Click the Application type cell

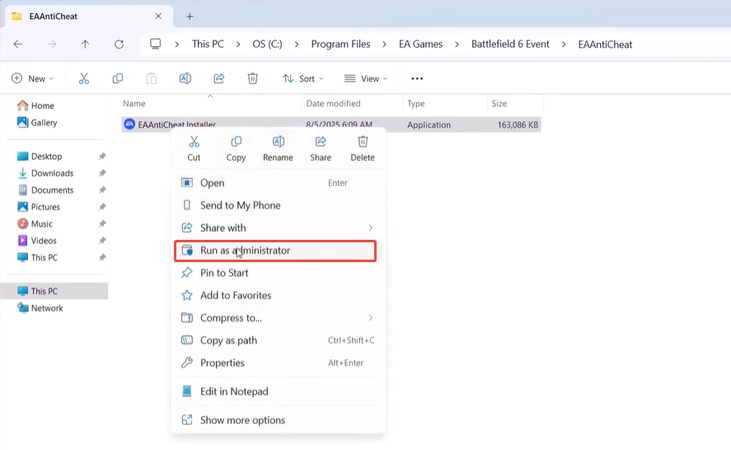[429, 125]
